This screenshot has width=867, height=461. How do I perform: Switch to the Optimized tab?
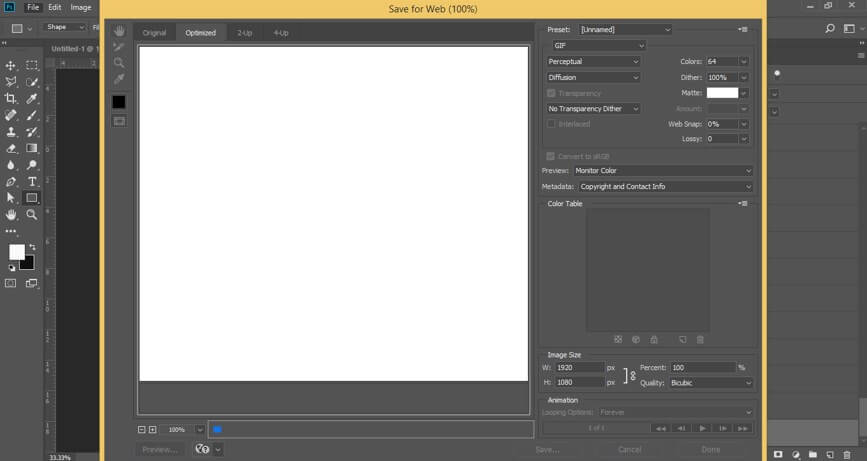tap(200, 33)
